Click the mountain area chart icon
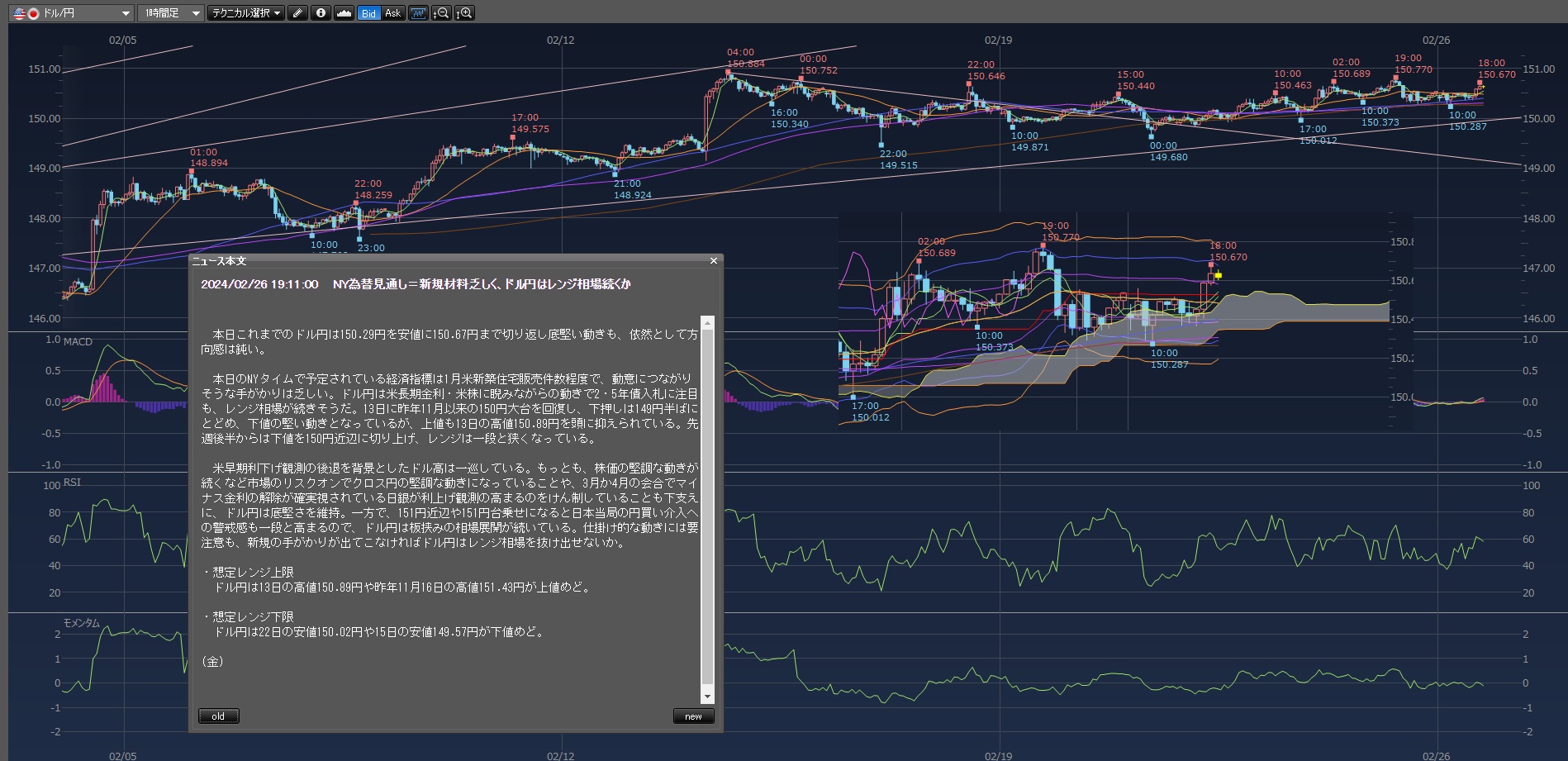This screenshot has height=761, width=1568. point(344,13)
